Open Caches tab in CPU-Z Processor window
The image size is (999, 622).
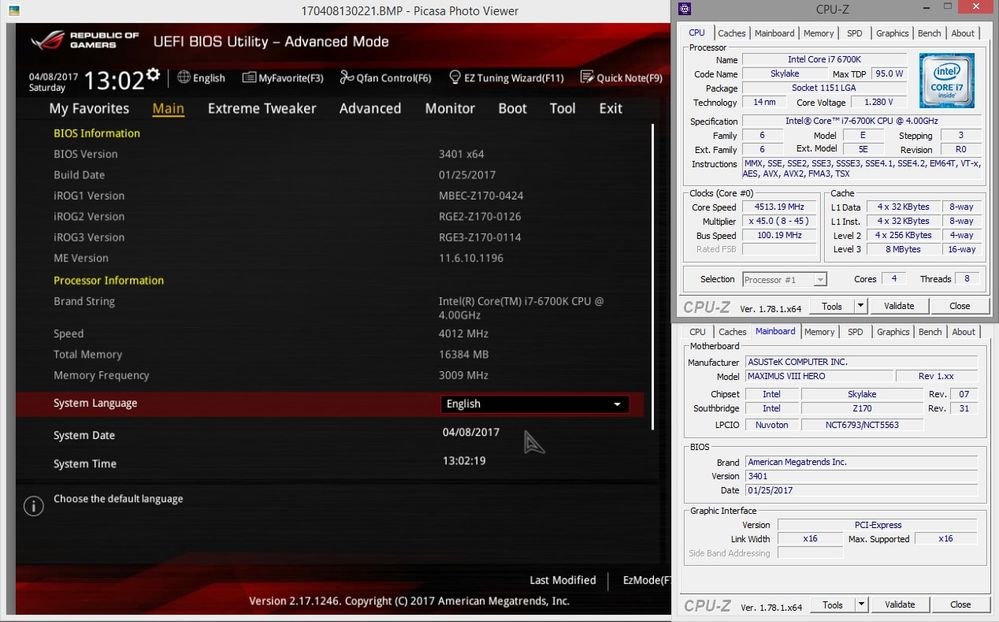[731, 33]
